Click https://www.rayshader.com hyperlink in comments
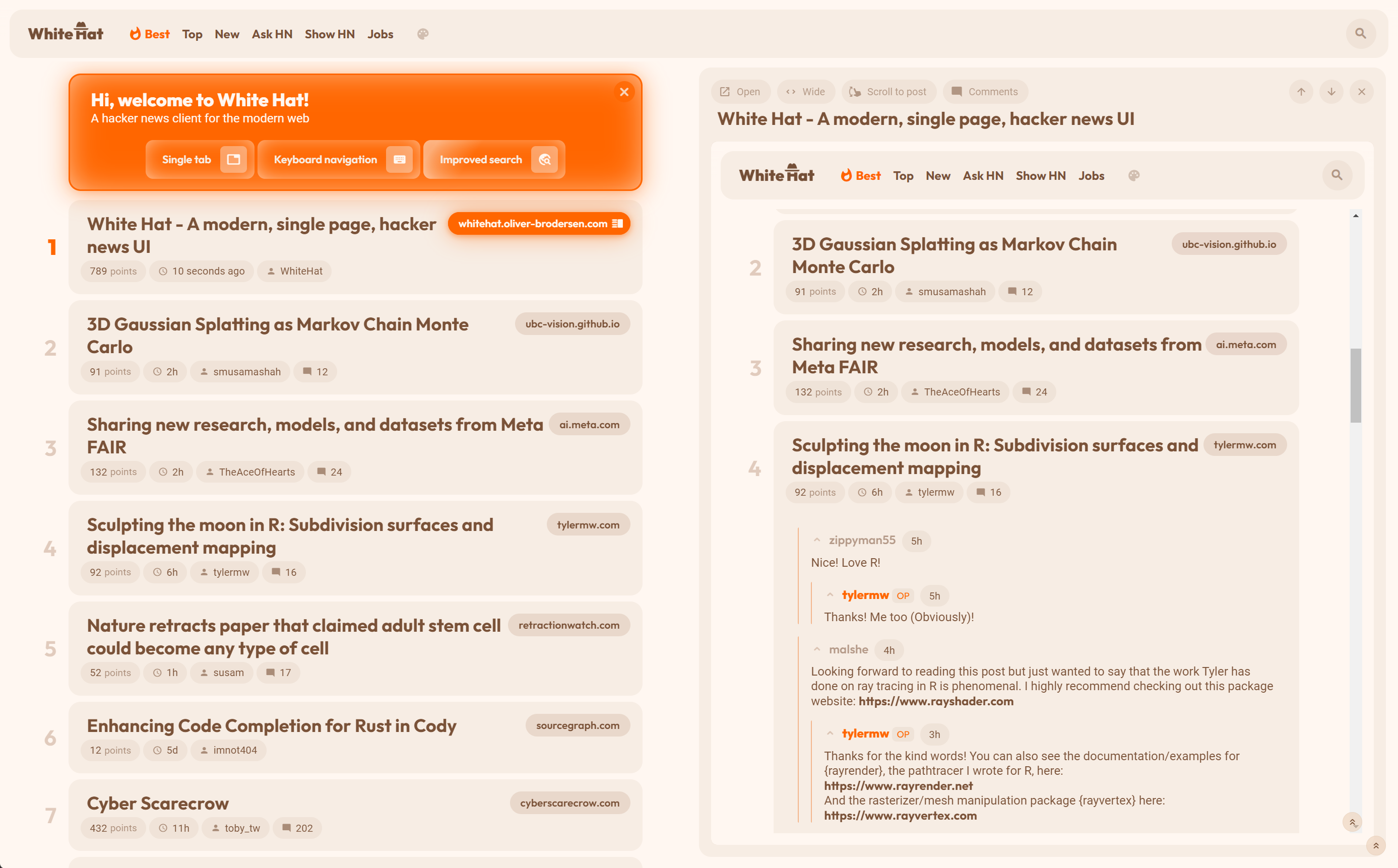This screenshot has height=868, width=1398. click(x=937, y=700)
